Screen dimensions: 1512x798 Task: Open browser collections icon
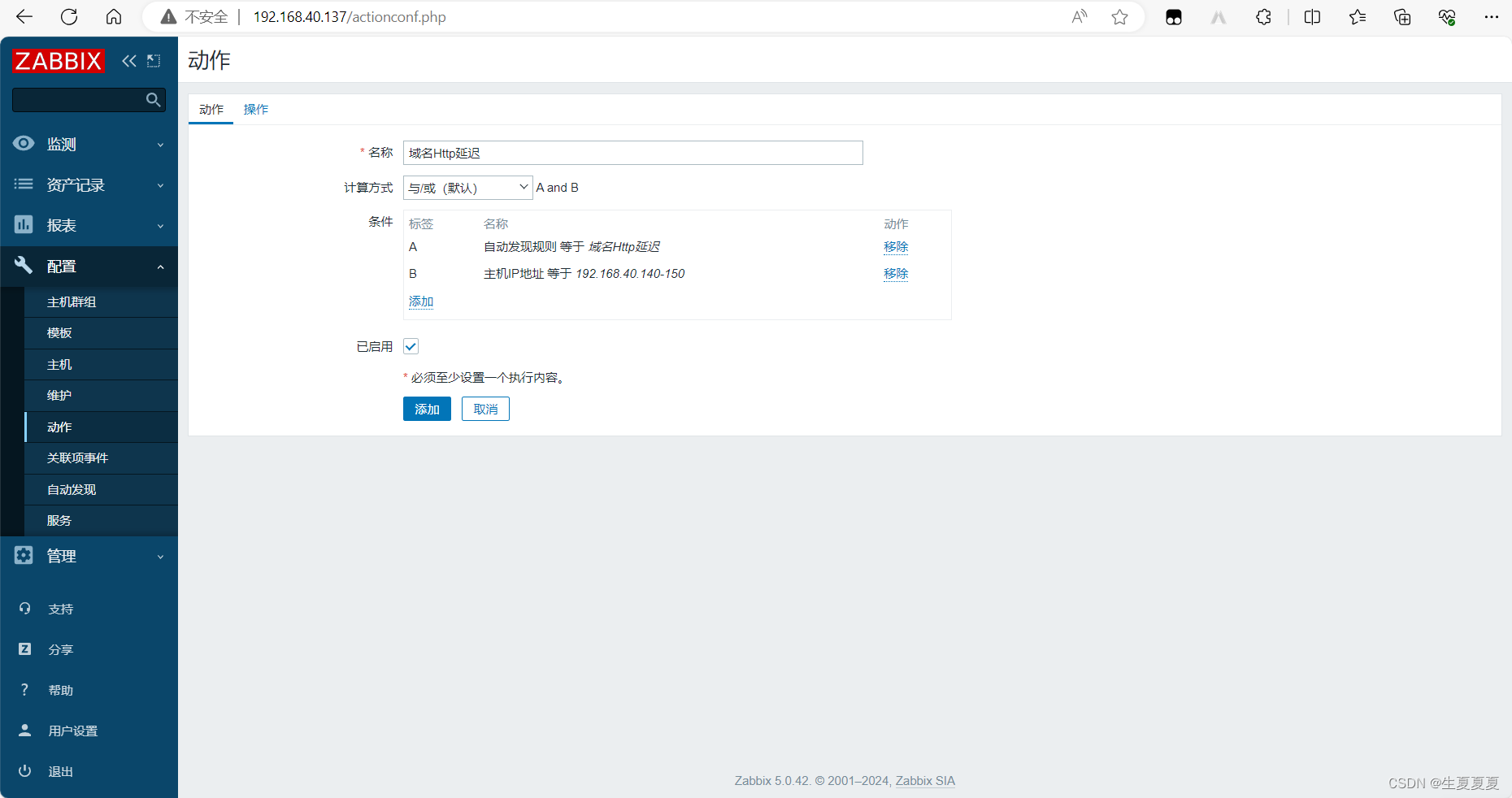coord(1402,17)
